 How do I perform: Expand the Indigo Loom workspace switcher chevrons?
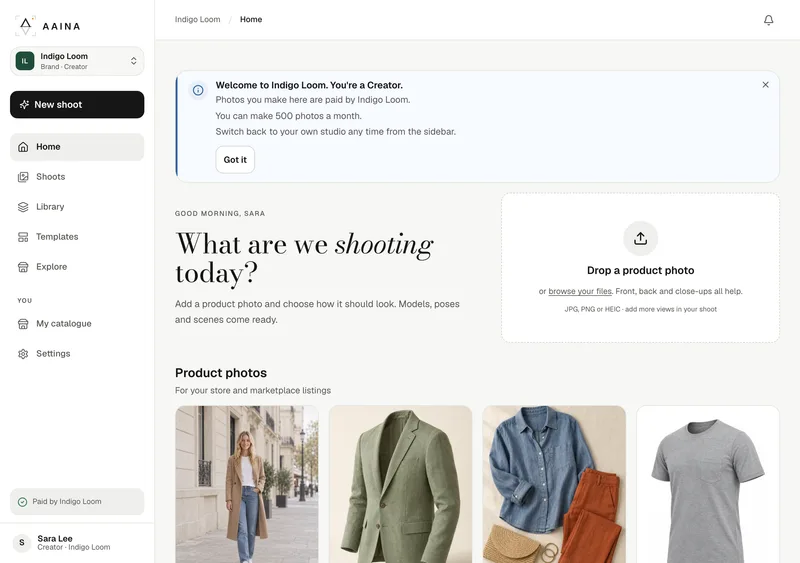click(133, 61)
